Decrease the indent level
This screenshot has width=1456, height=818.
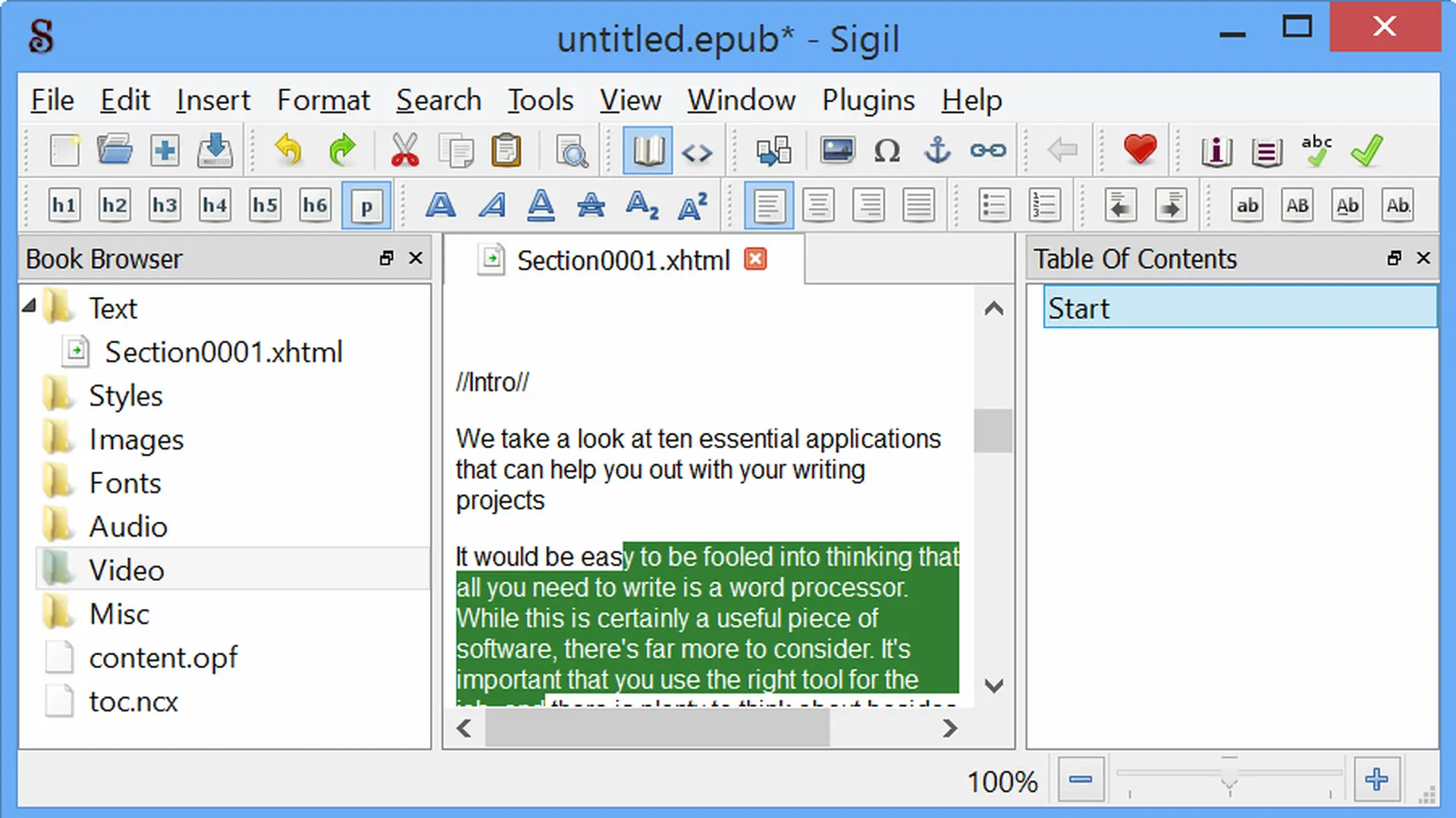(x=1120, y=205)
